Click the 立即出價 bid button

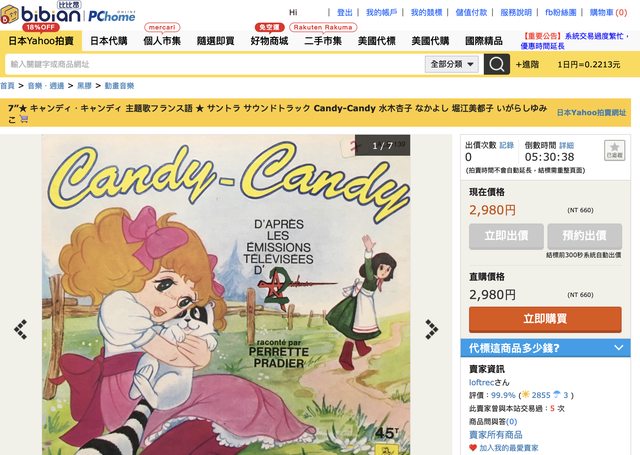(506, 236)
